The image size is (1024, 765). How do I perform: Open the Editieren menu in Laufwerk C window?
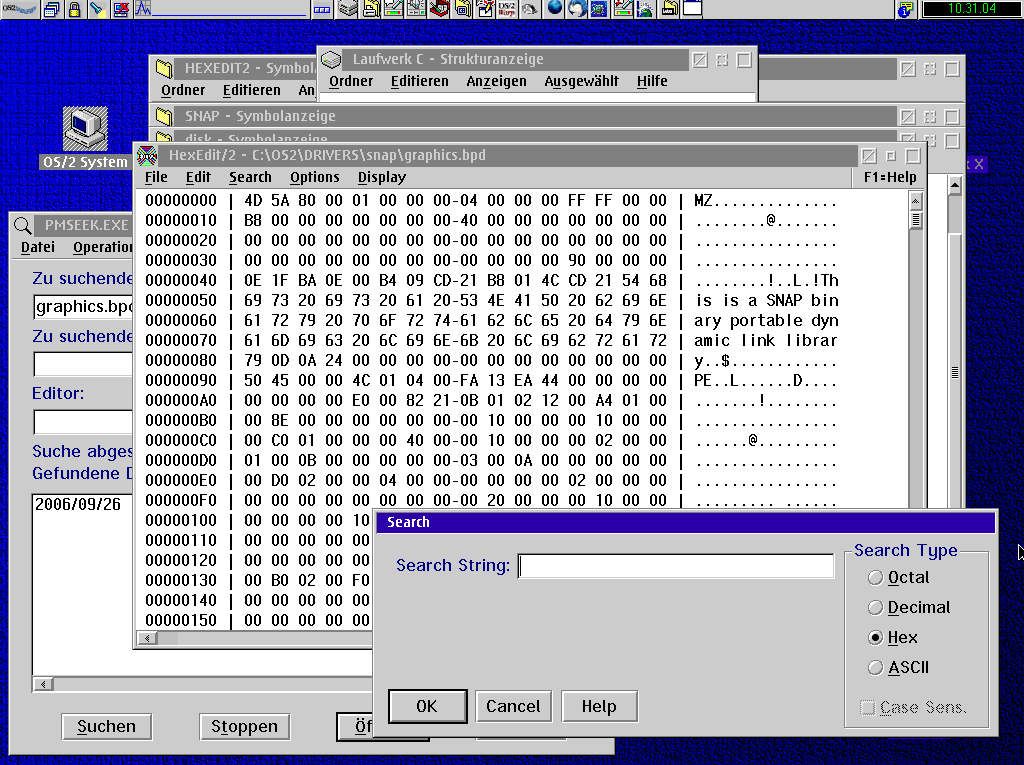pos(419,82)
